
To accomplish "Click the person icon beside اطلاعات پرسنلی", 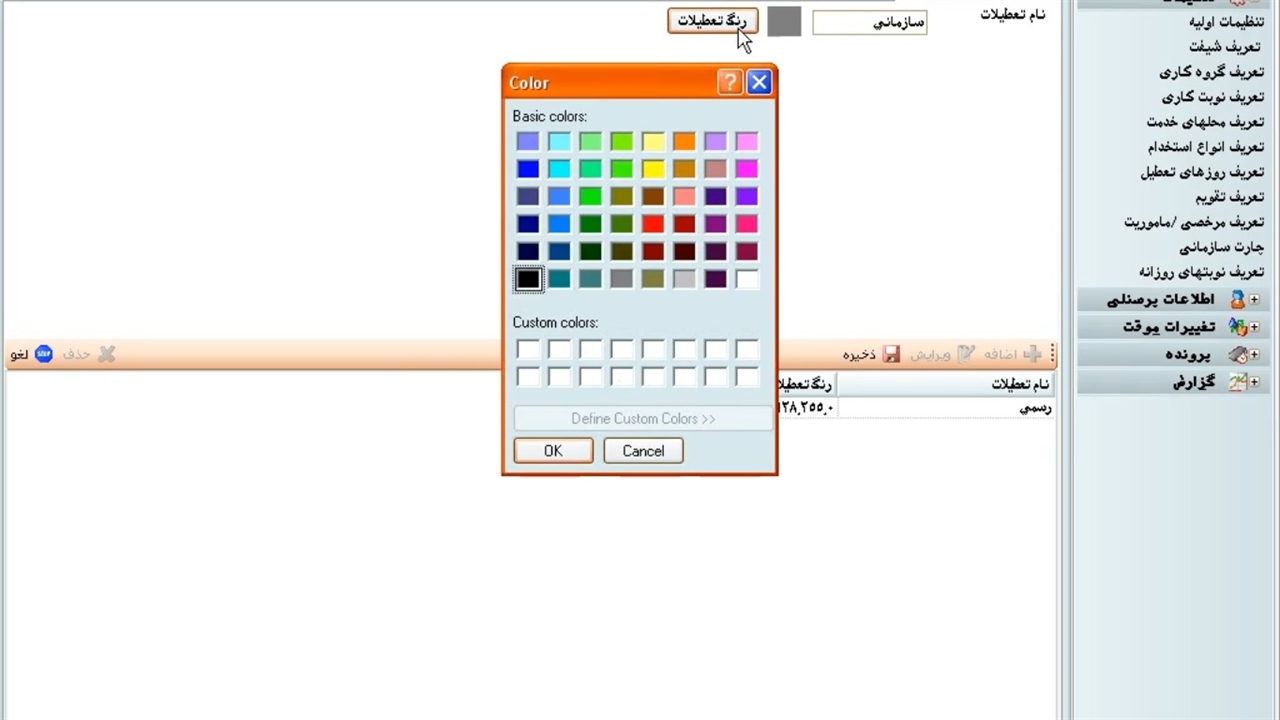I will (1237, 300).
